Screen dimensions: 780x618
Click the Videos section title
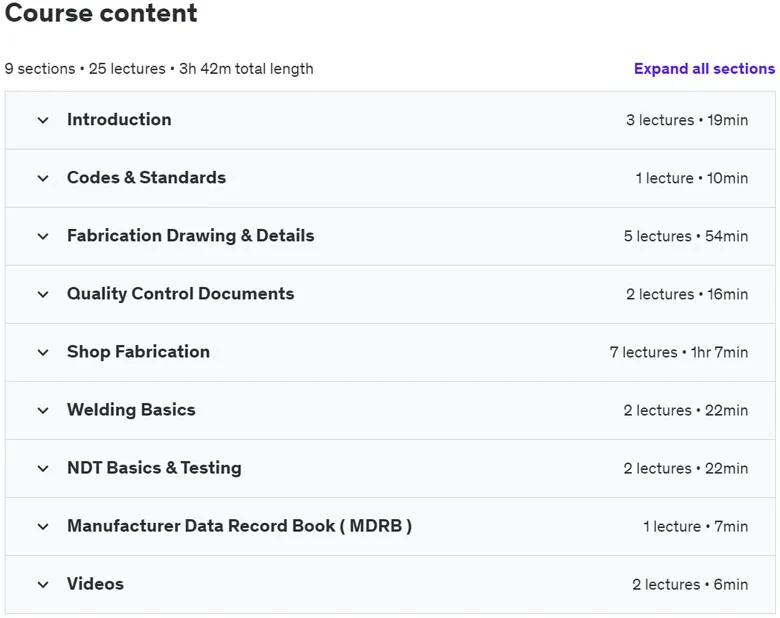96,584
